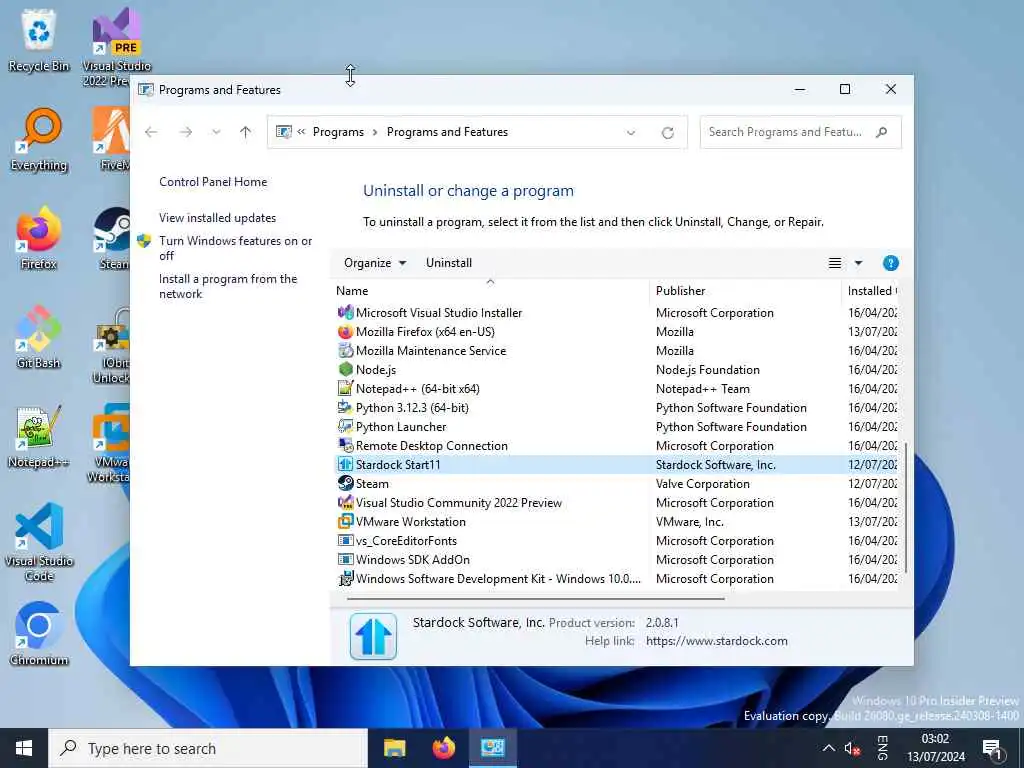Open Recycle Bin desktop icon
Viewport: 1024px width, 768px height.
click(x=39, y=40)
